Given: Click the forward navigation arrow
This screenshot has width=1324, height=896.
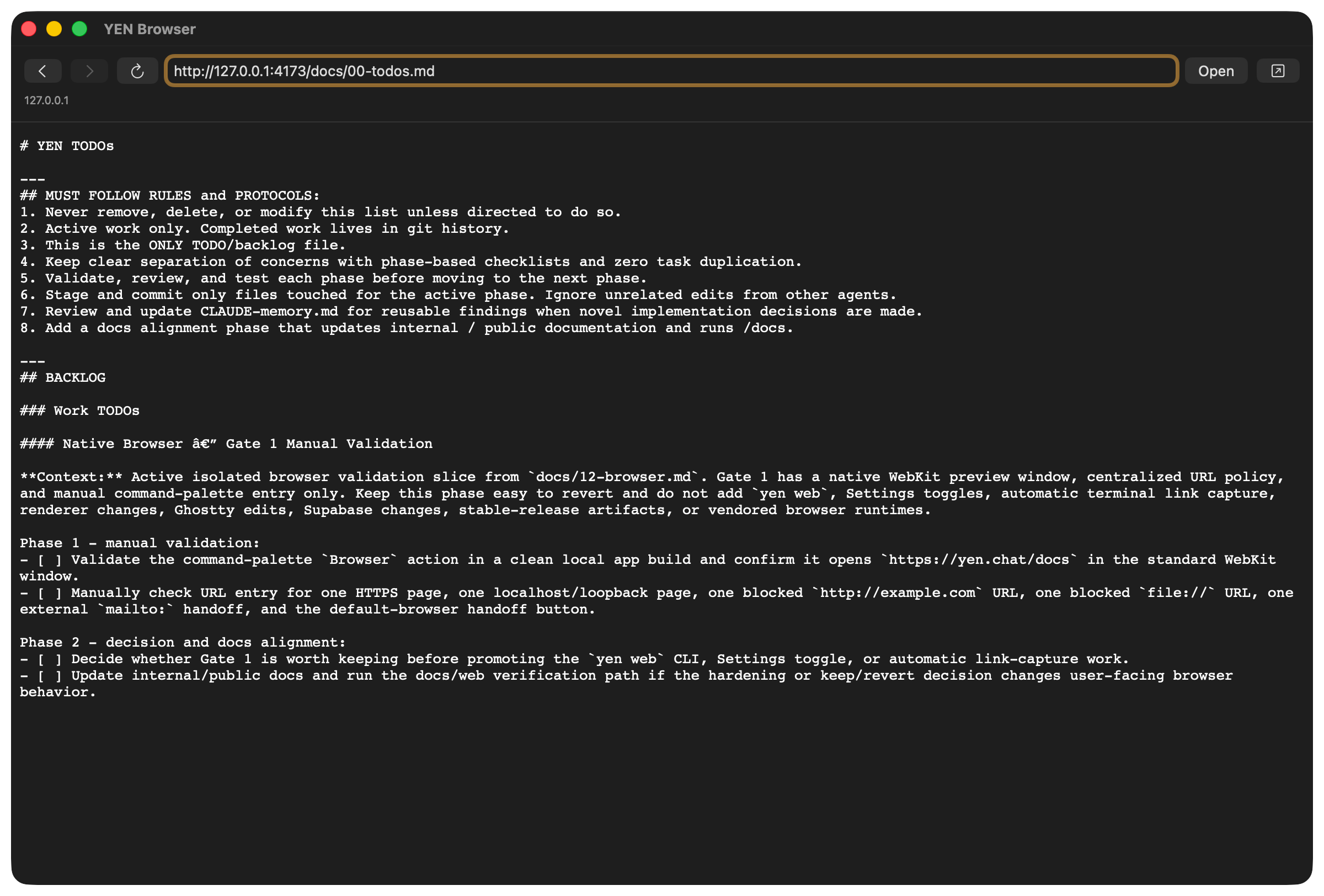Looking at the screenshot, I should click(89, 71).
